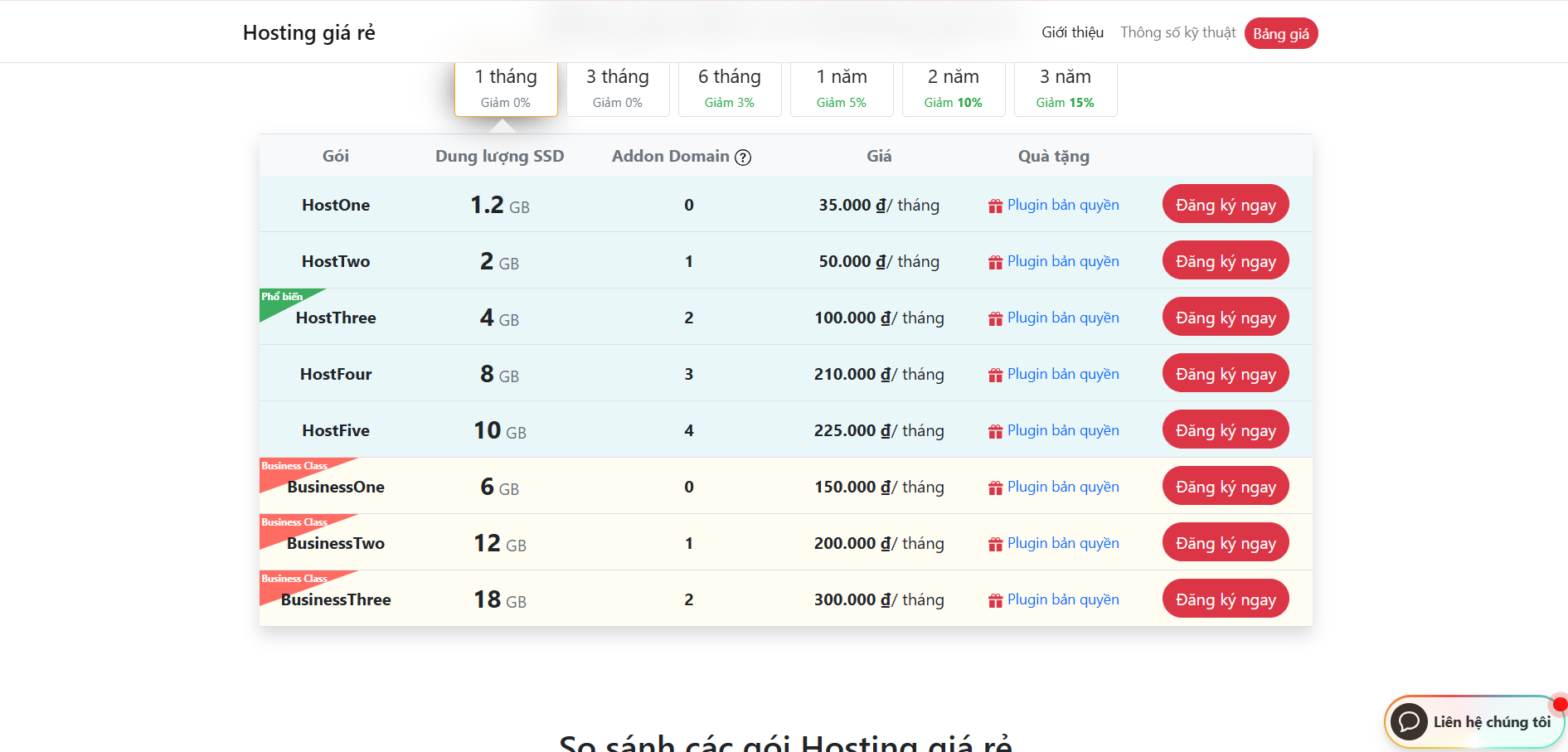This screenshot has height=752, width=1568.
Task: Open Plugin bản quyền link for HostFour
Action: coord(1062,374)
